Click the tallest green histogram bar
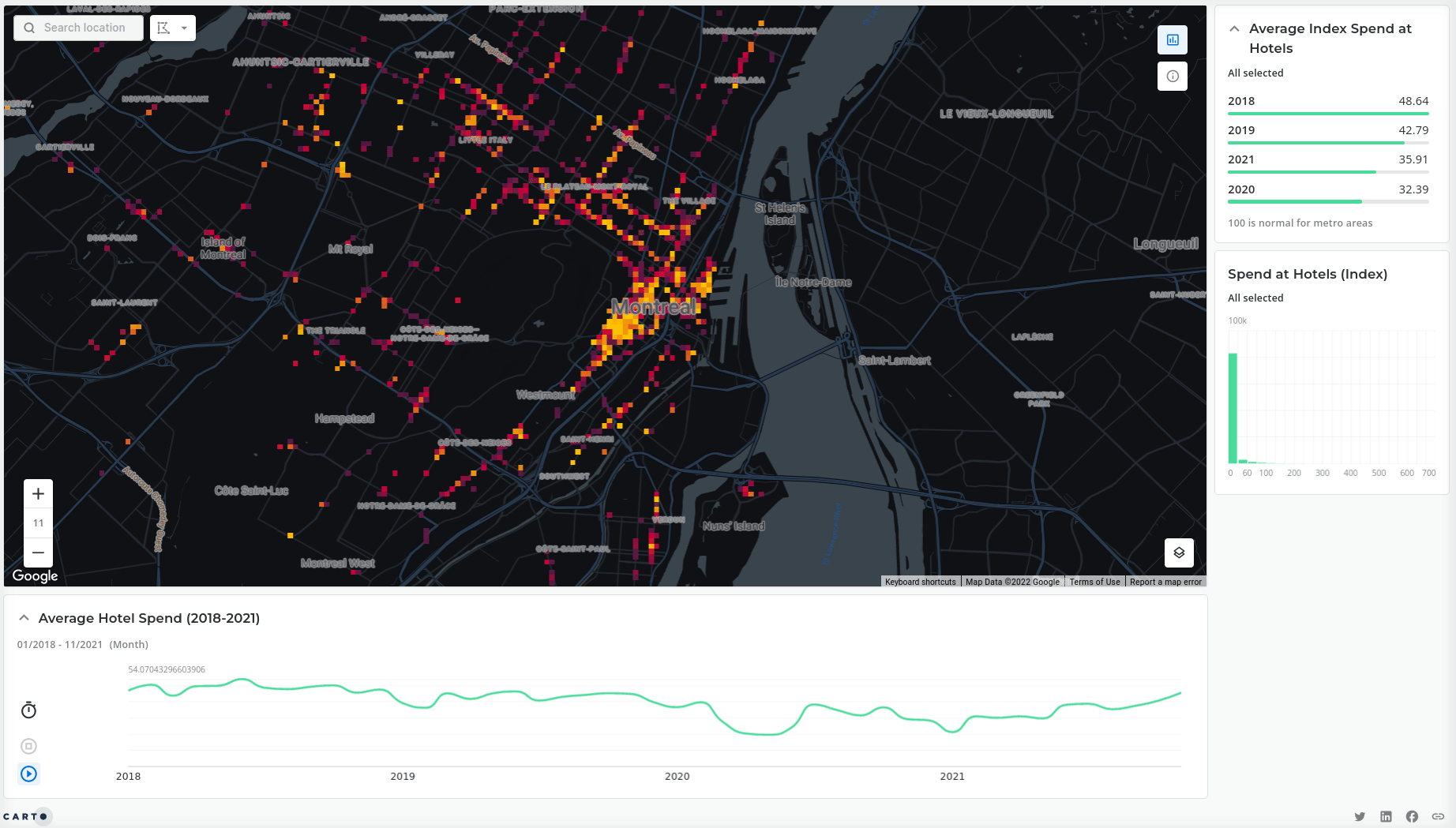 click(1233, 408)
